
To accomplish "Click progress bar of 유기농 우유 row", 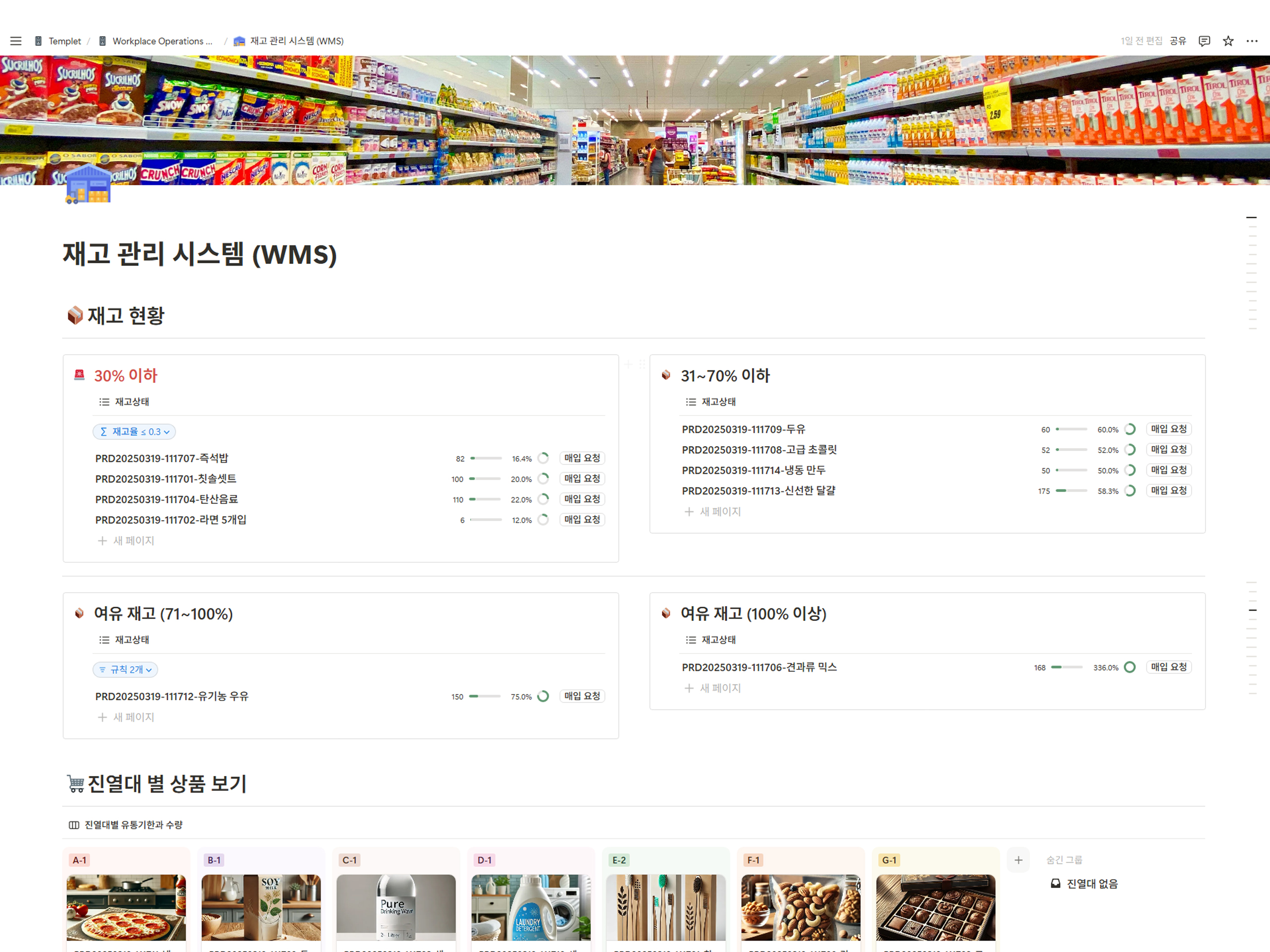I will click(x=485, y=696).
